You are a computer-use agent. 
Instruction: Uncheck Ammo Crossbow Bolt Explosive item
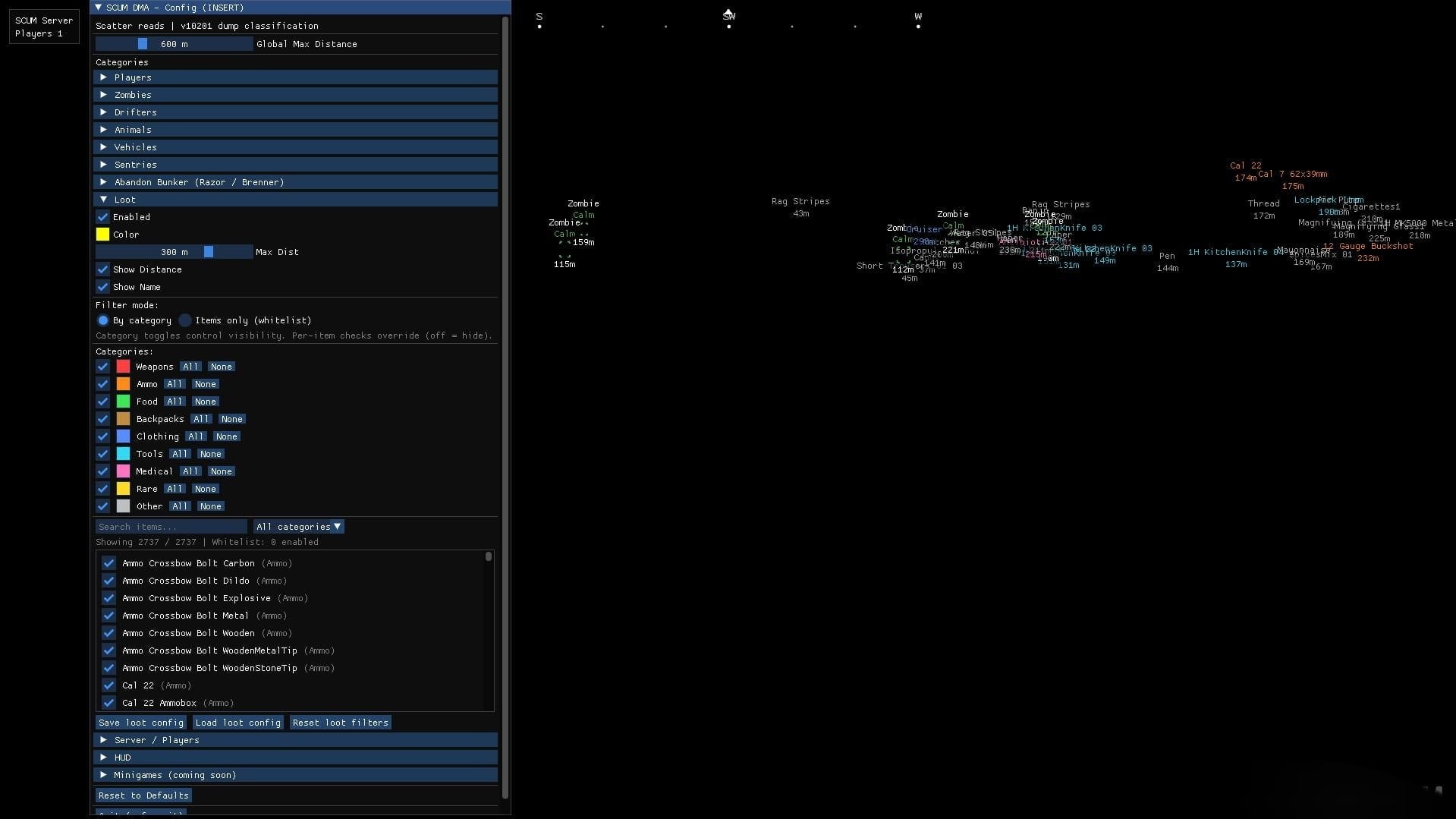[108, 598]
